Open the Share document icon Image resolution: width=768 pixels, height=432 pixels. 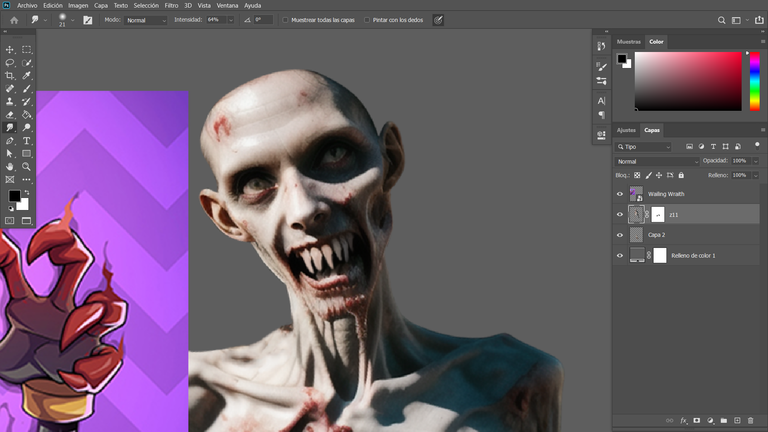(759, 20)
